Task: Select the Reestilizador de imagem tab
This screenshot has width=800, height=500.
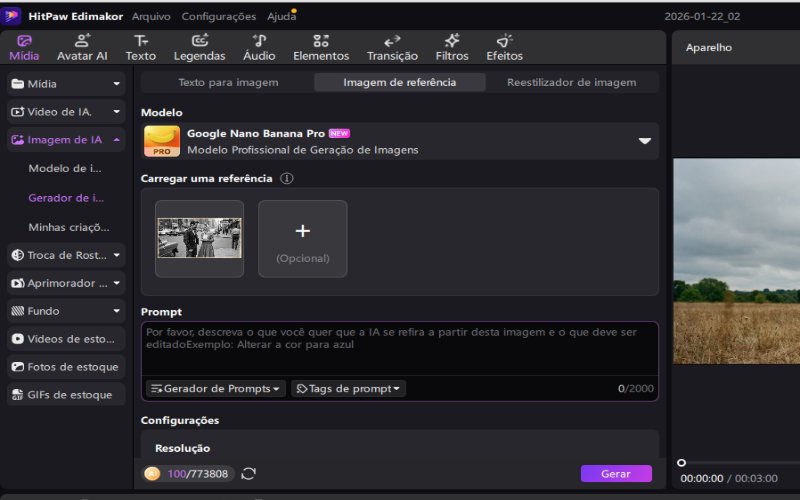Action: tap(571, 83)
